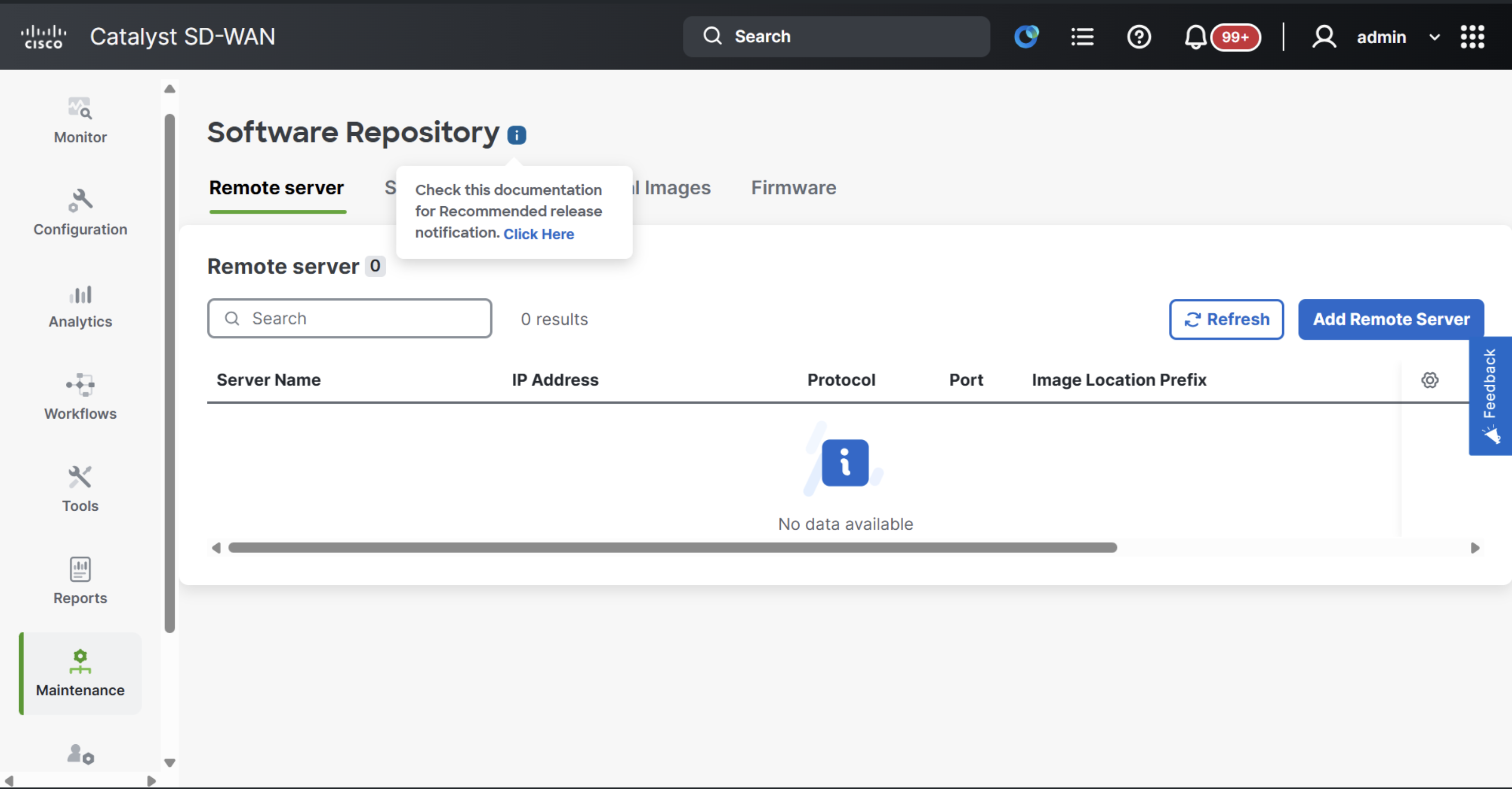Open the nine-dot app switcher menu
The height and width of the screenshot is (789, 1512).
click(x=1472, y=37)
